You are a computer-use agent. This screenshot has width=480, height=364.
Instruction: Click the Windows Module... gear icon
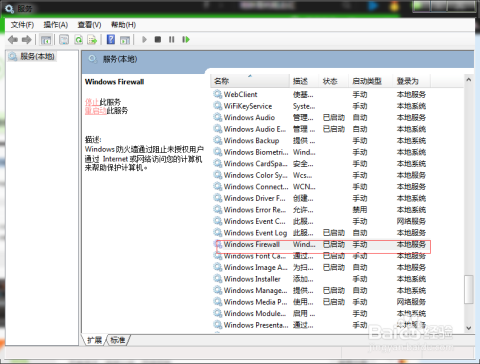click(218, 313)
